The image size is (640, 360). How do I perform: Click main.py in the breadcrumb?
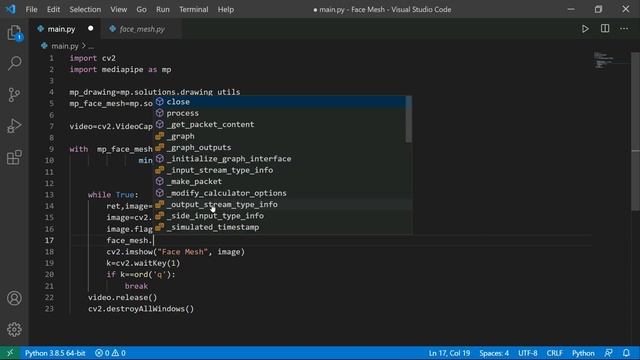[64, 46]
